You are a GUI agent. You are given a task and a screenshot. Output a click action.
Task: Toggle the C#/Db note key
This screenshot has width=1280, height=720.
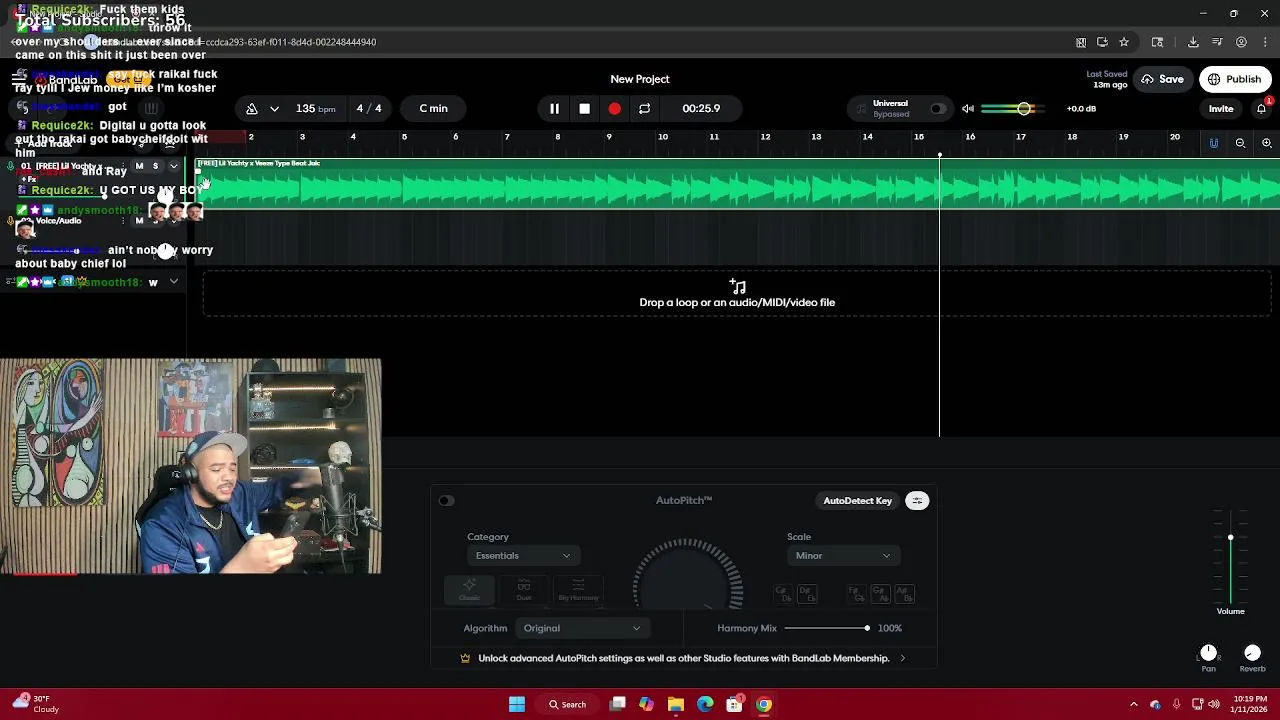tap(785, 594)
